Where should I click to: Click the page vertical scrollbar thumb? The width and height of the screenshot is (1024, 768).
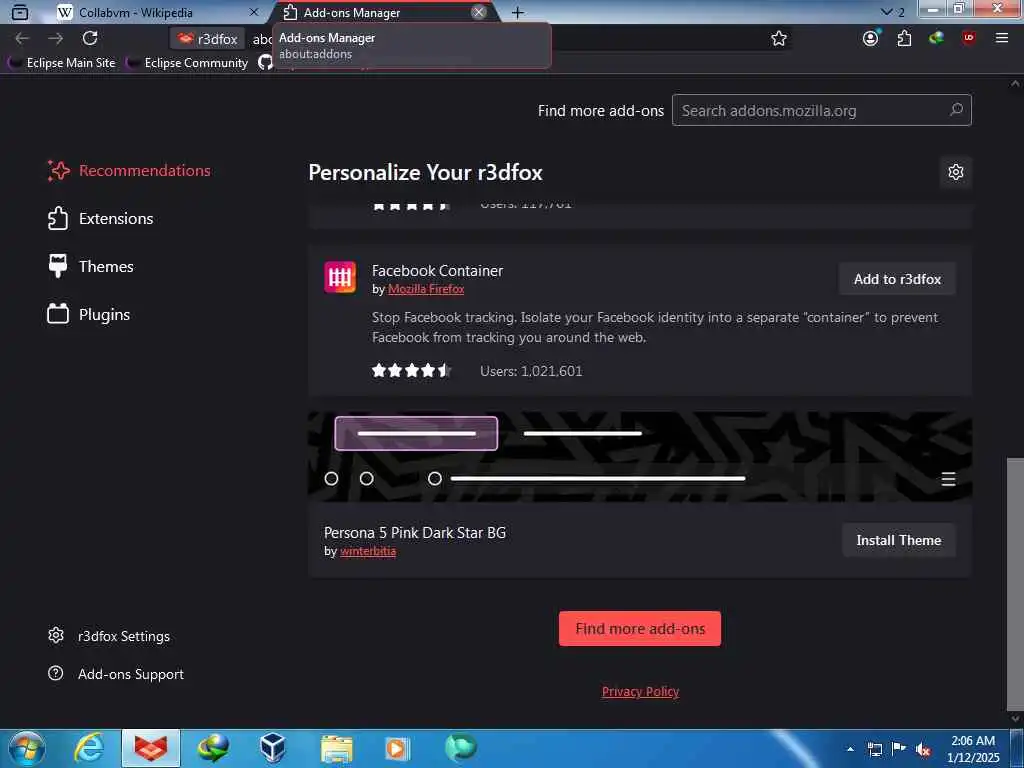pos(1015,584)
